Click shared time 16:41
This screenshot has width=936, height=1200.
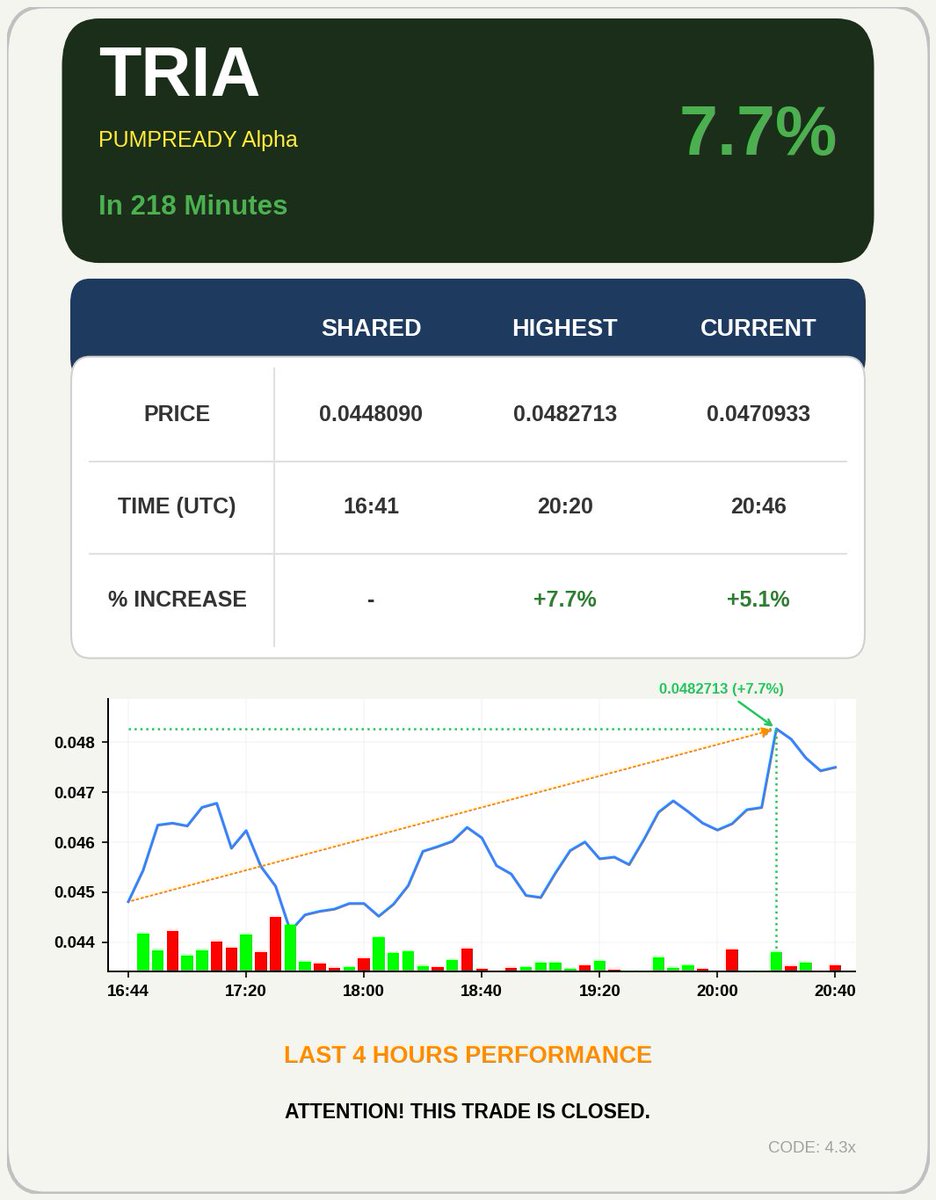click(x=371, y=506)
